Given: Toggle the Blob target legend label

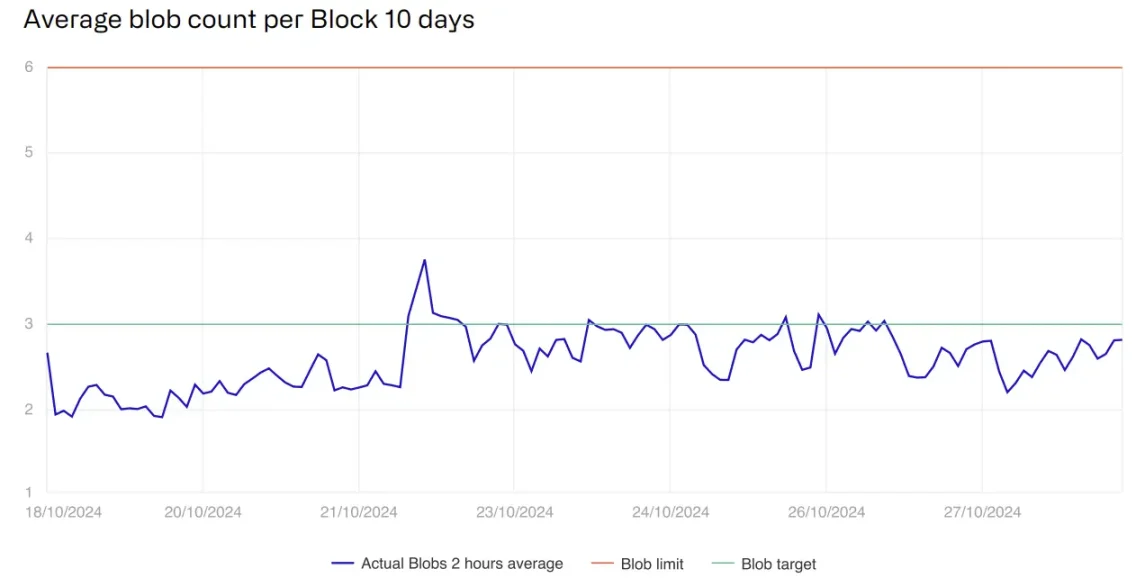Looking at the screenshot, I should pos(778,564).
